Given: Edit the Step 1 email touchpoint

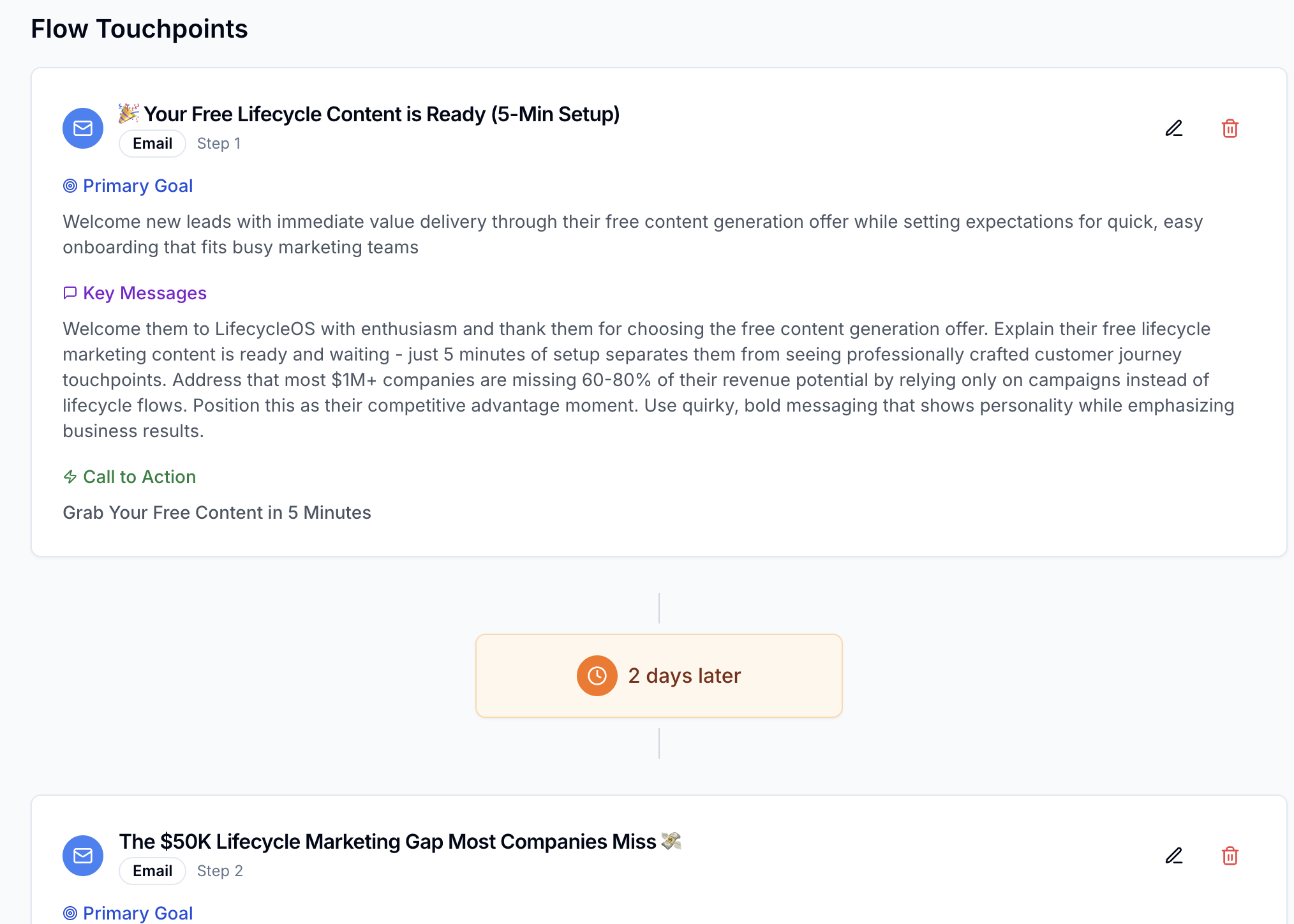Looking at the screenshot, I should [1173, 128].
